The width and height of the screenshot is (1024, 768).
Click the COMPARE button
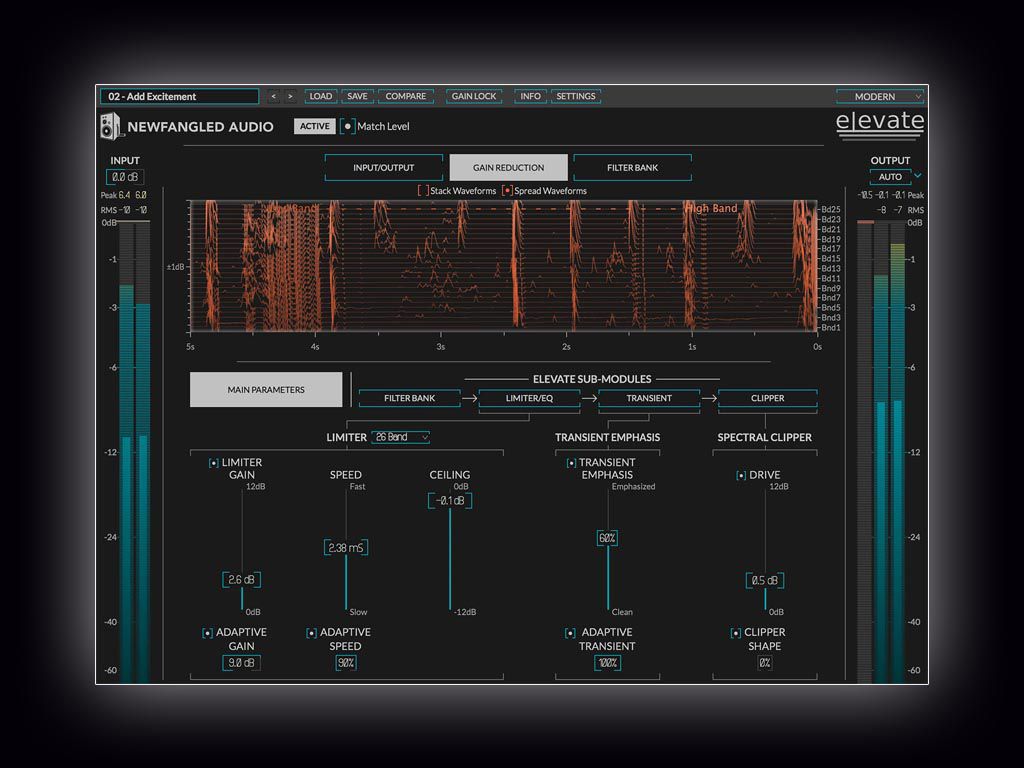(406, 96)
